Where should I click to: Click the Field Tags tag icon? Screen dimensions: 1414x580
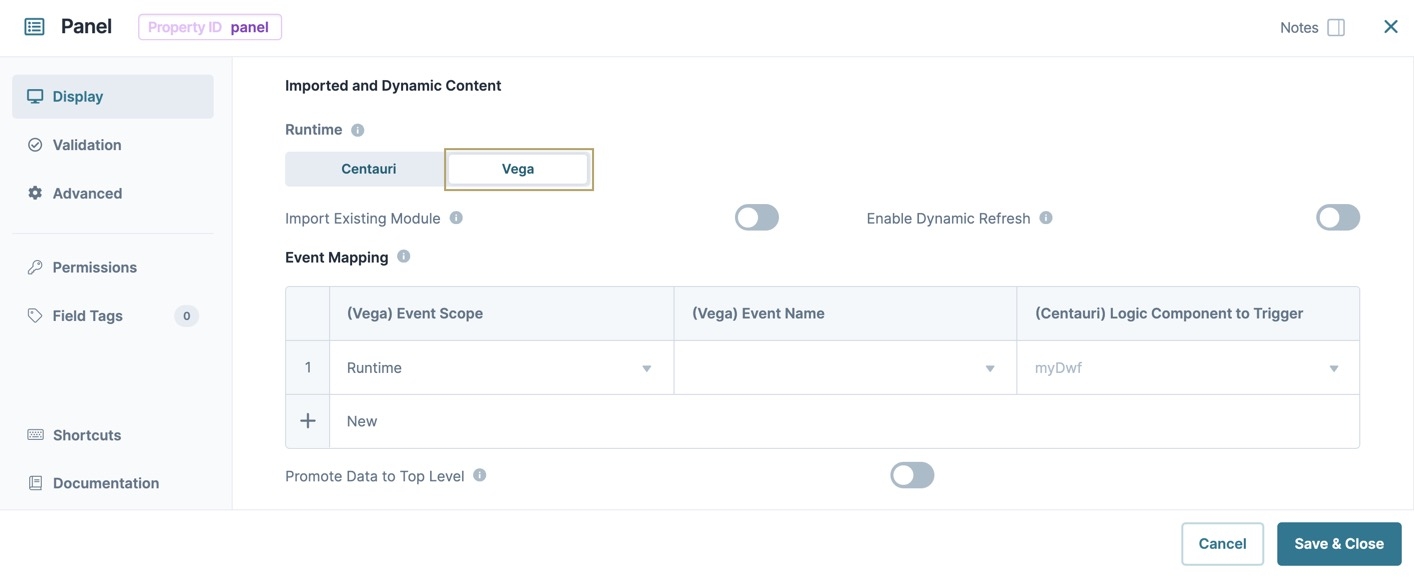(x=35, y=315)
